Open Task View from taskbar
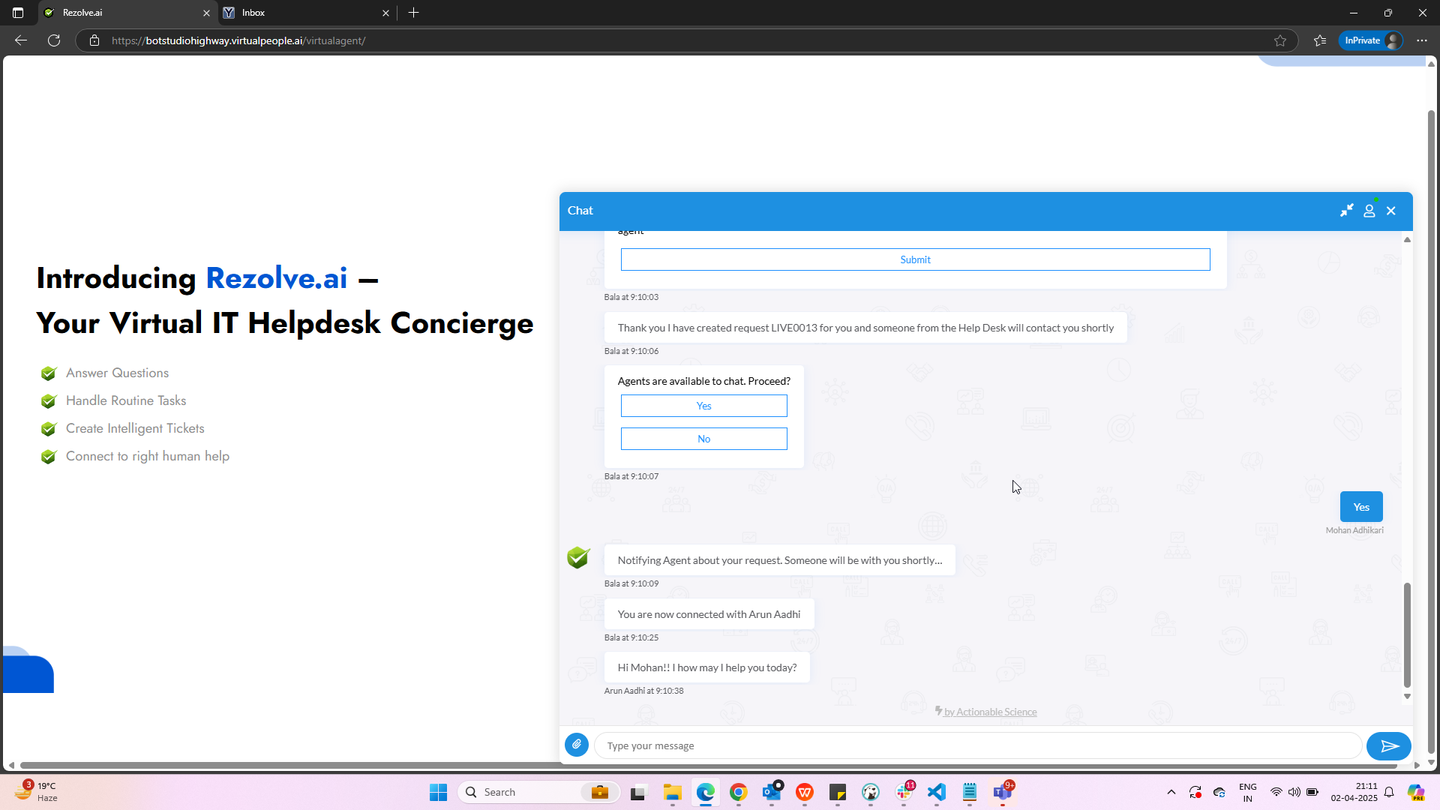The height and width of the screenshot is (810, 1440). [638, 792]
